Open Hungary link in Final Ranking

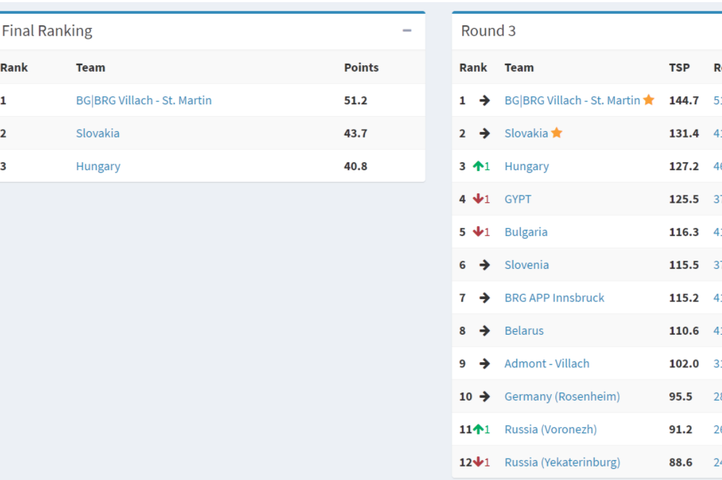pos(98,166)
